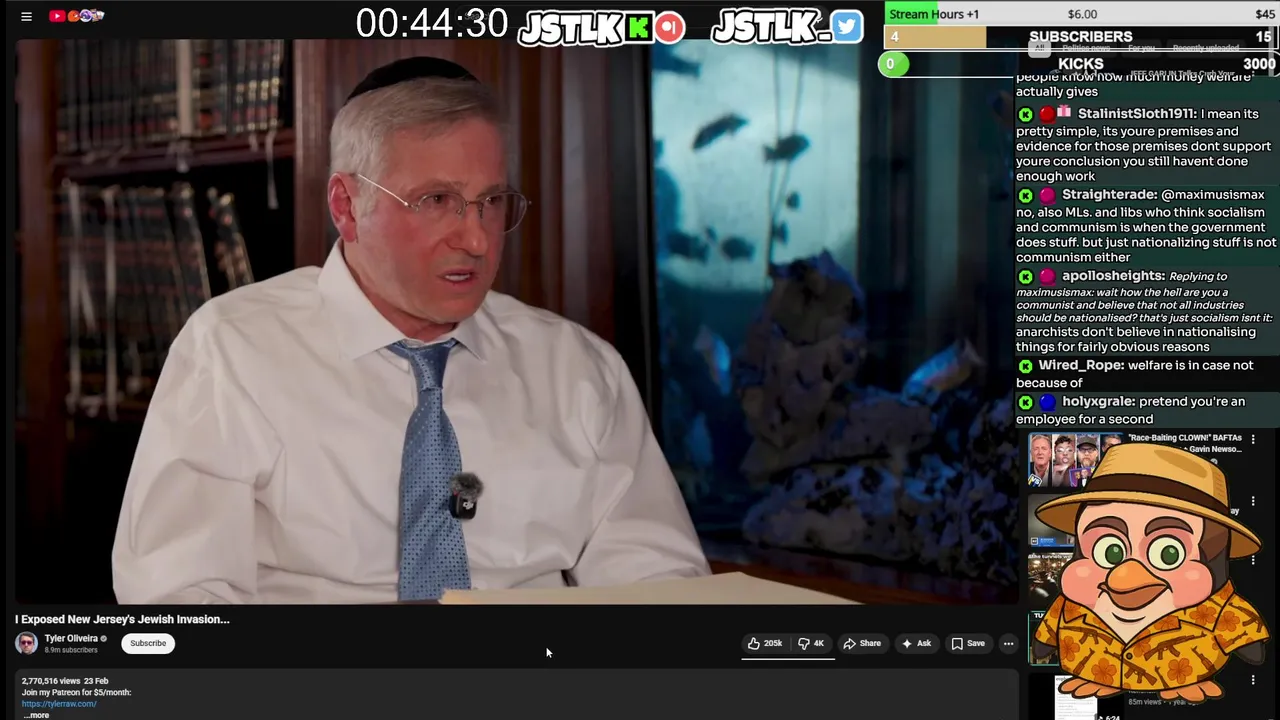Expand description with ...more
This screenshot has width=1280, height=720.
coord(36,715)
